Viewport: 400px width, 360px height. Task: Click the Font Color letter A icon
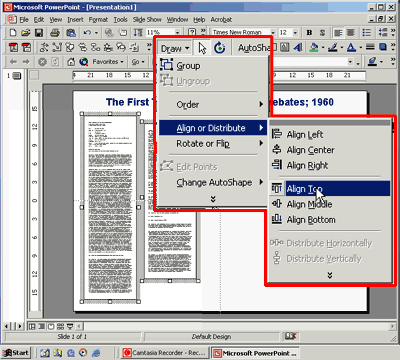(351, 47)
